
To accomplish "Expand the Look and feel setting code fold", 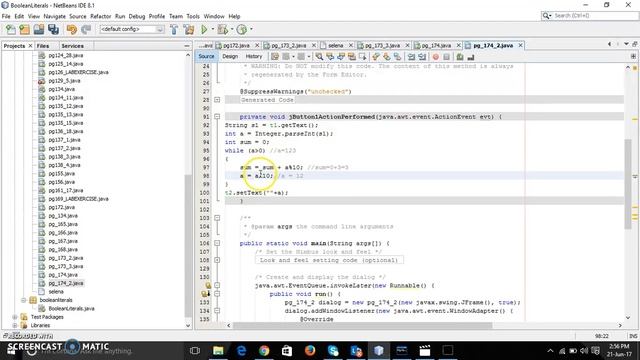I will click(217, 260).
